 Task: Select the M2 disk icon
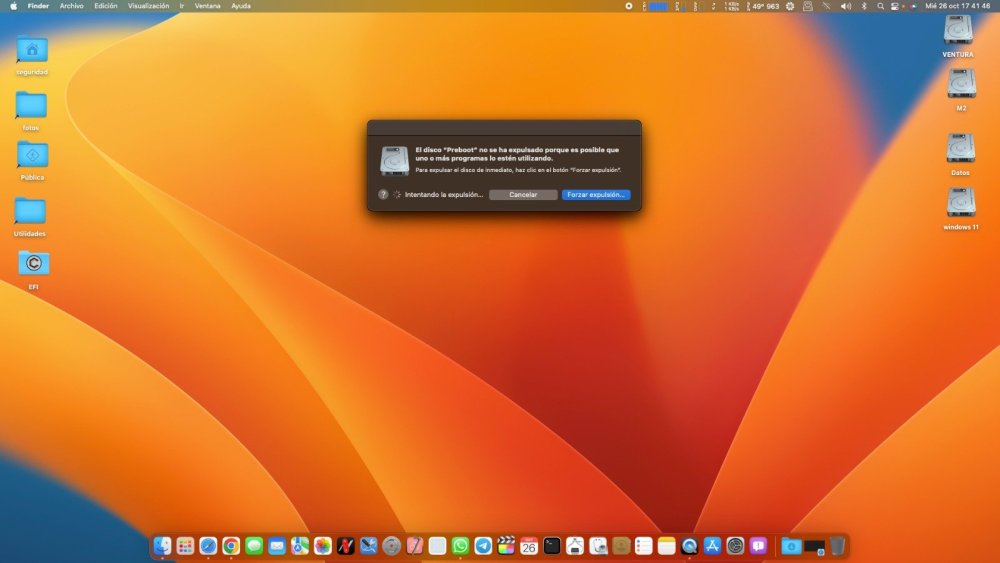[961, 84]
